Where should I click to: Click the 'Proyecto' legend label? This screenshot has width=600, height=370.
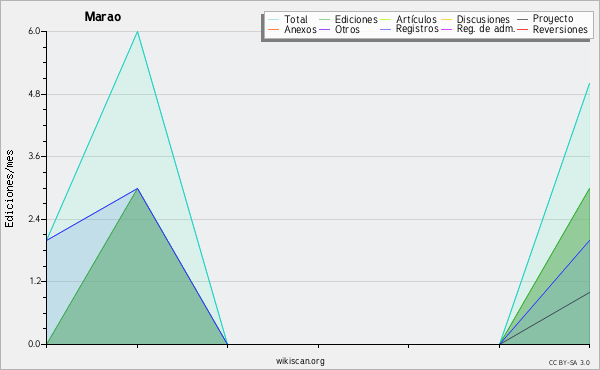coord(553,19)
